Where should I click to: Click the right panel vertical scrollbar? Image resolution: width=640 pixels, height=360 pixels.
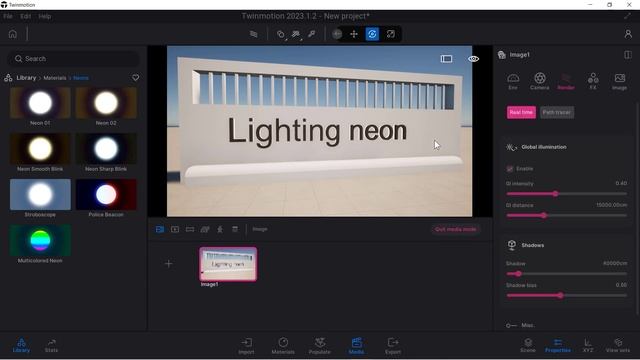[638, 208]
